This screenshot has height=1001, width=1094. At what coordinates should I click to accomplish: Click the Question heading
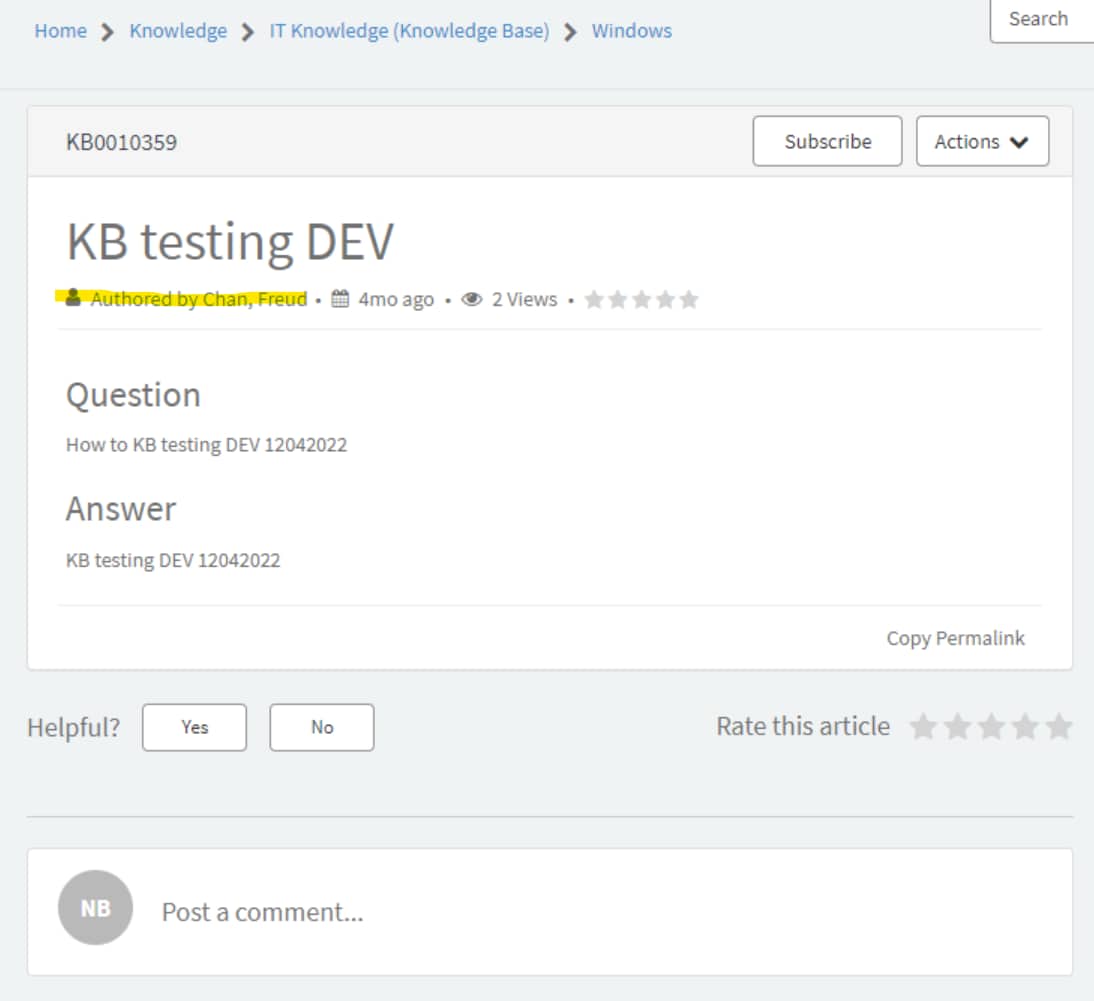coord(133,395)
